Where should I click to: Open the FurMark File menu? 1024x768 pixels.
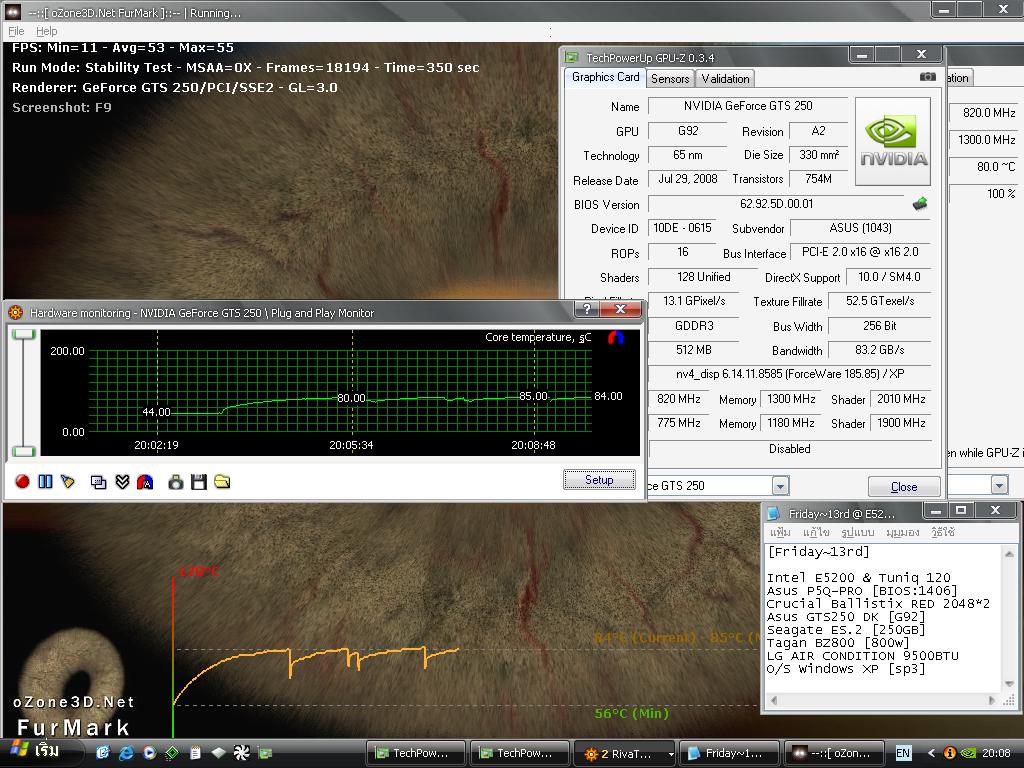pyautogui.click(x=16, y=31)
